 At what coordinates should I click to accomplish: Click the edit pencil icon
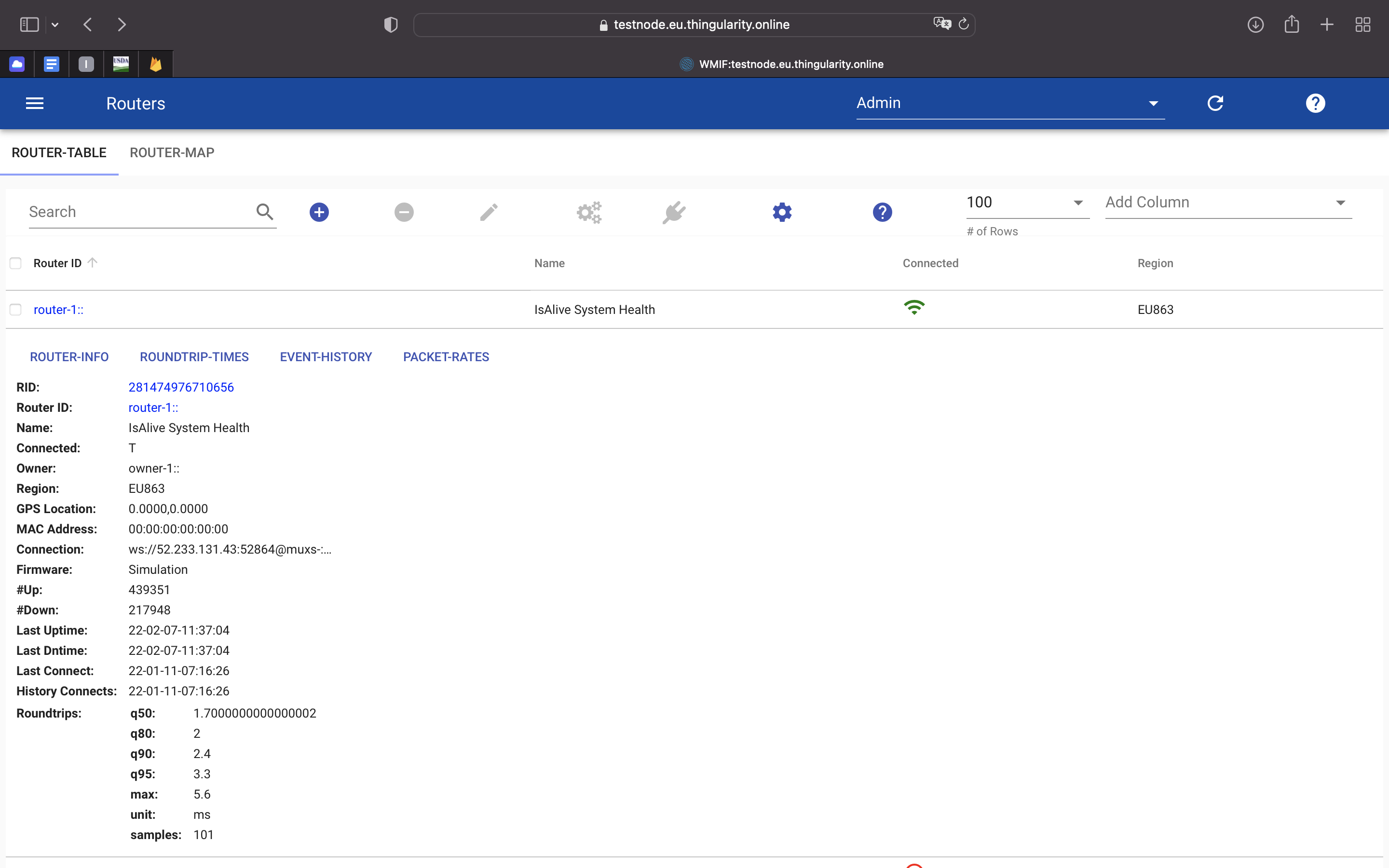tap(489, 212)
